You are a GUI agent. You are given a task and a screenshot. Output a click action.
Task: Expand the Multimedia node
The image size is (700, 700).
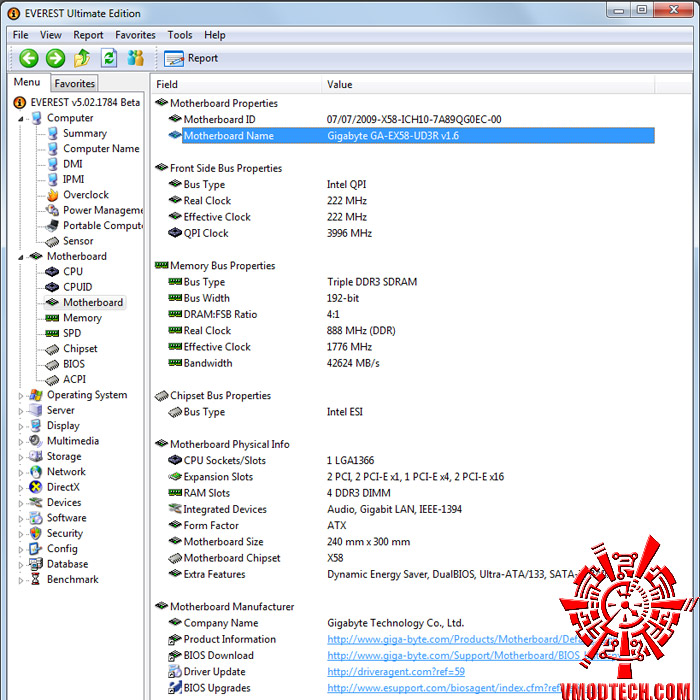[x=21, y=442]
